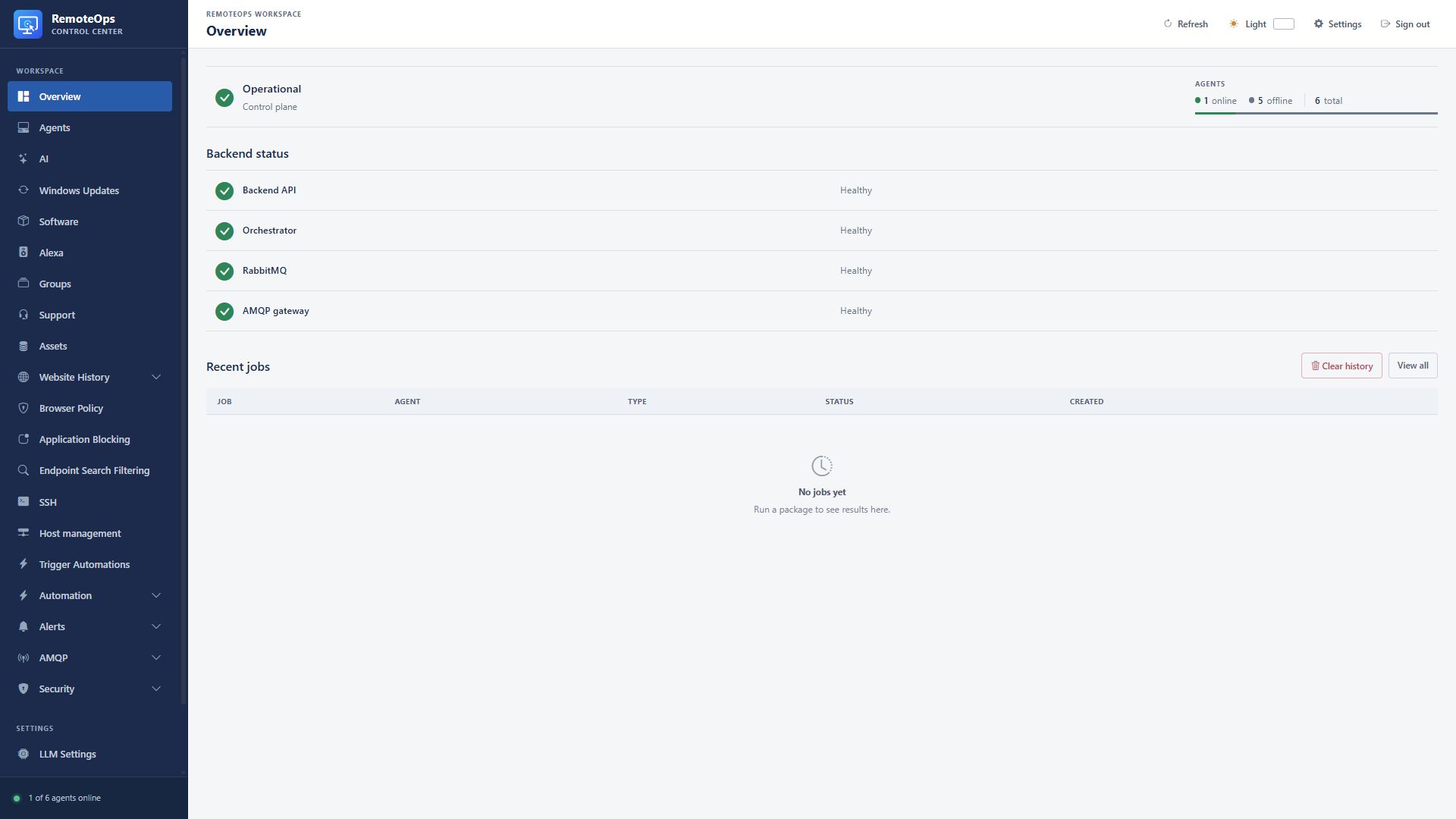Viewport: 1456px width, 819px height.
Task: Click the RabbitMQ green check icon
Action: coord(224,271)
